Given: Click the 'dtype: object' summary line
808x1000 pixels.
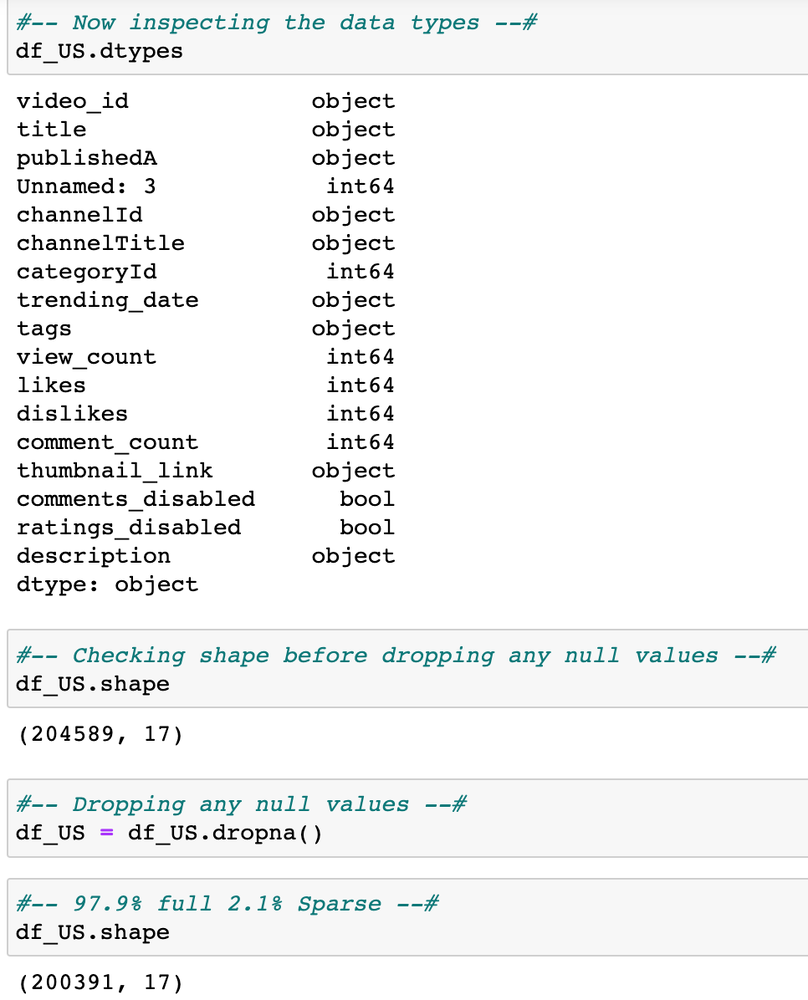Looking at the screenshot, I should [x=107, y=584].
